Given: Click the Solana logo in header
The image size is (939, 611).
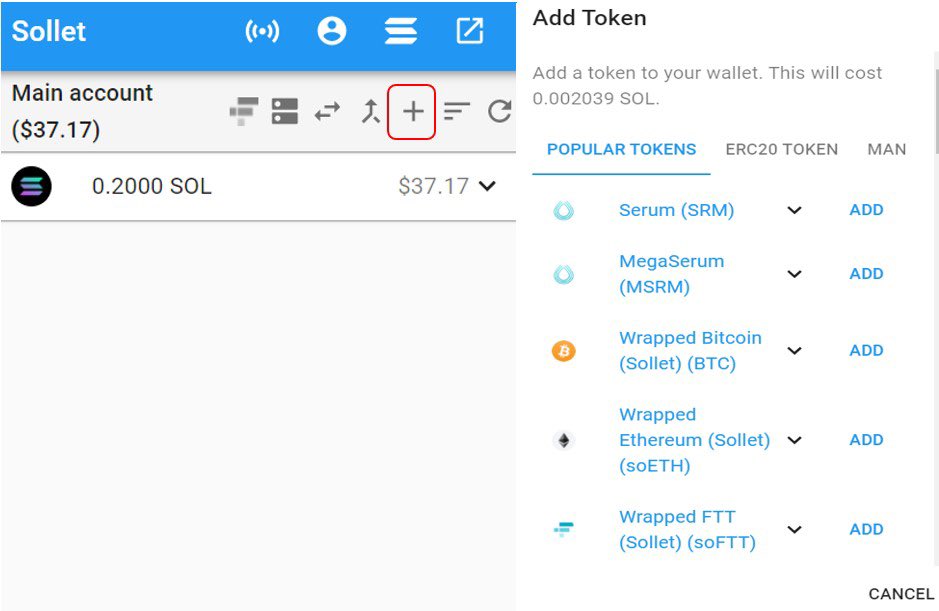Looking at the screenshot, I should [400, 32].
